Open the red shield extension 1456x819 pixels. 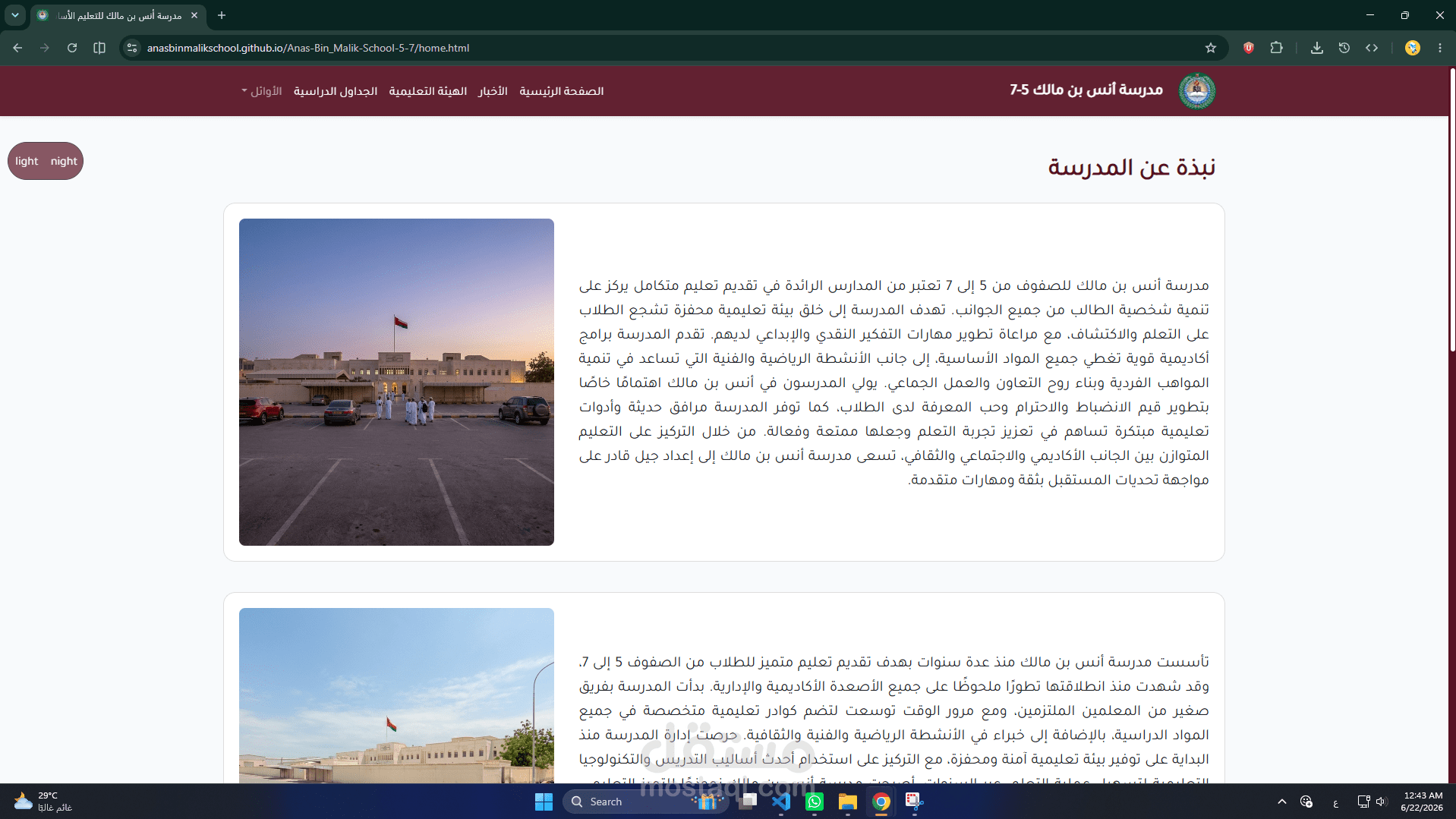tap(1249, 48)
